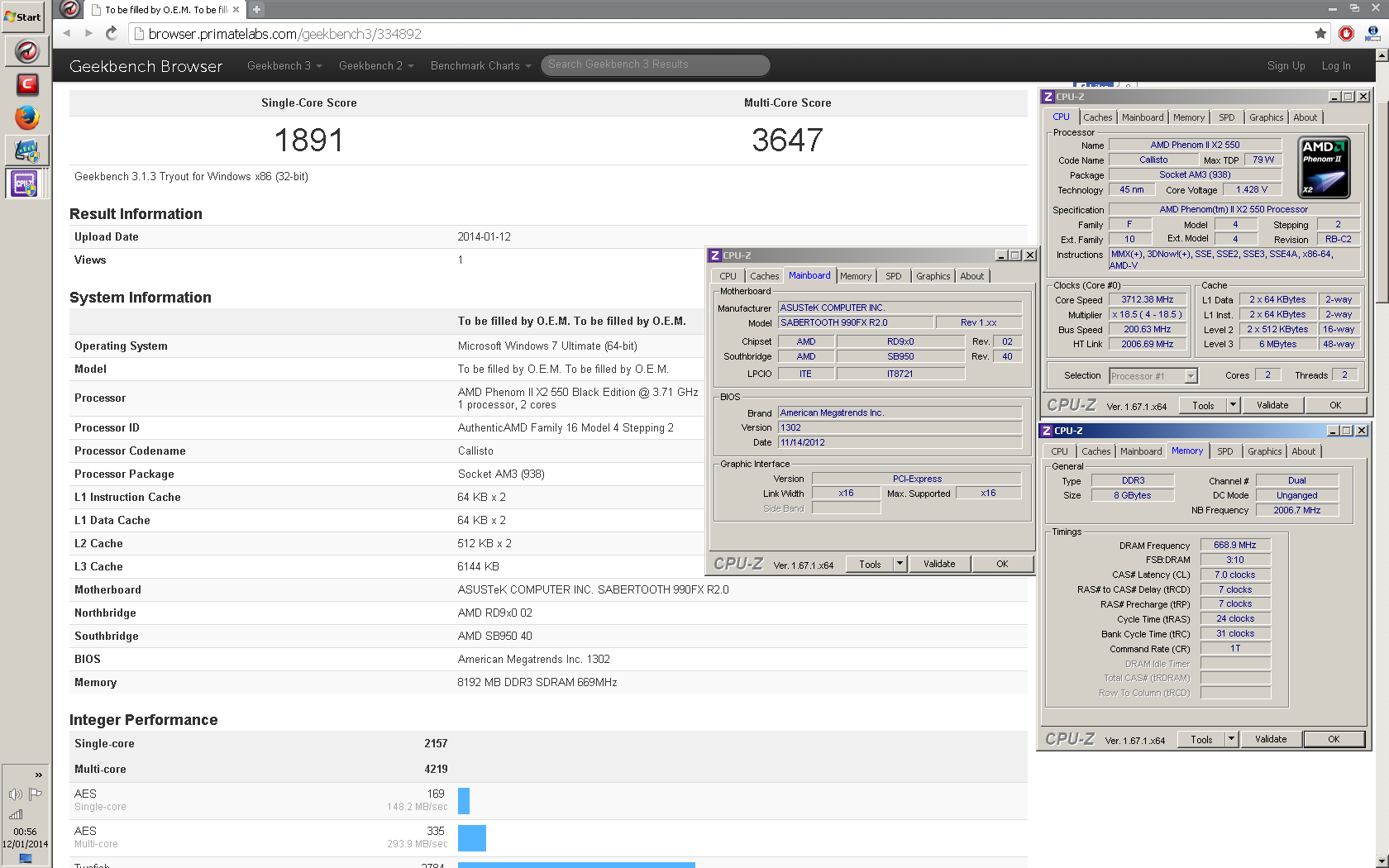
Task: Click the Geekbench Browser logo link
Action: [146, 66]
